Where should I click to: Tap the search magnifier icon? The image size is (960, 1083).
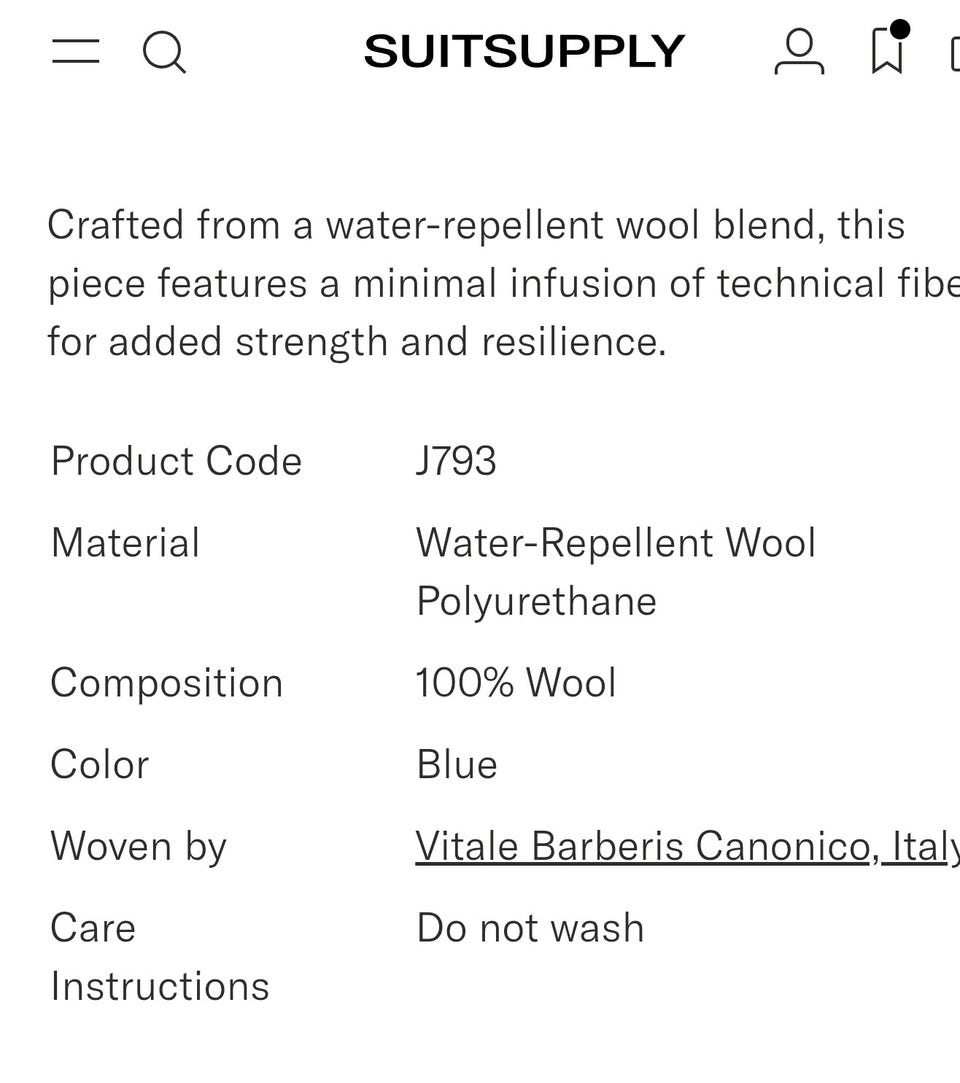coord(164,51)
